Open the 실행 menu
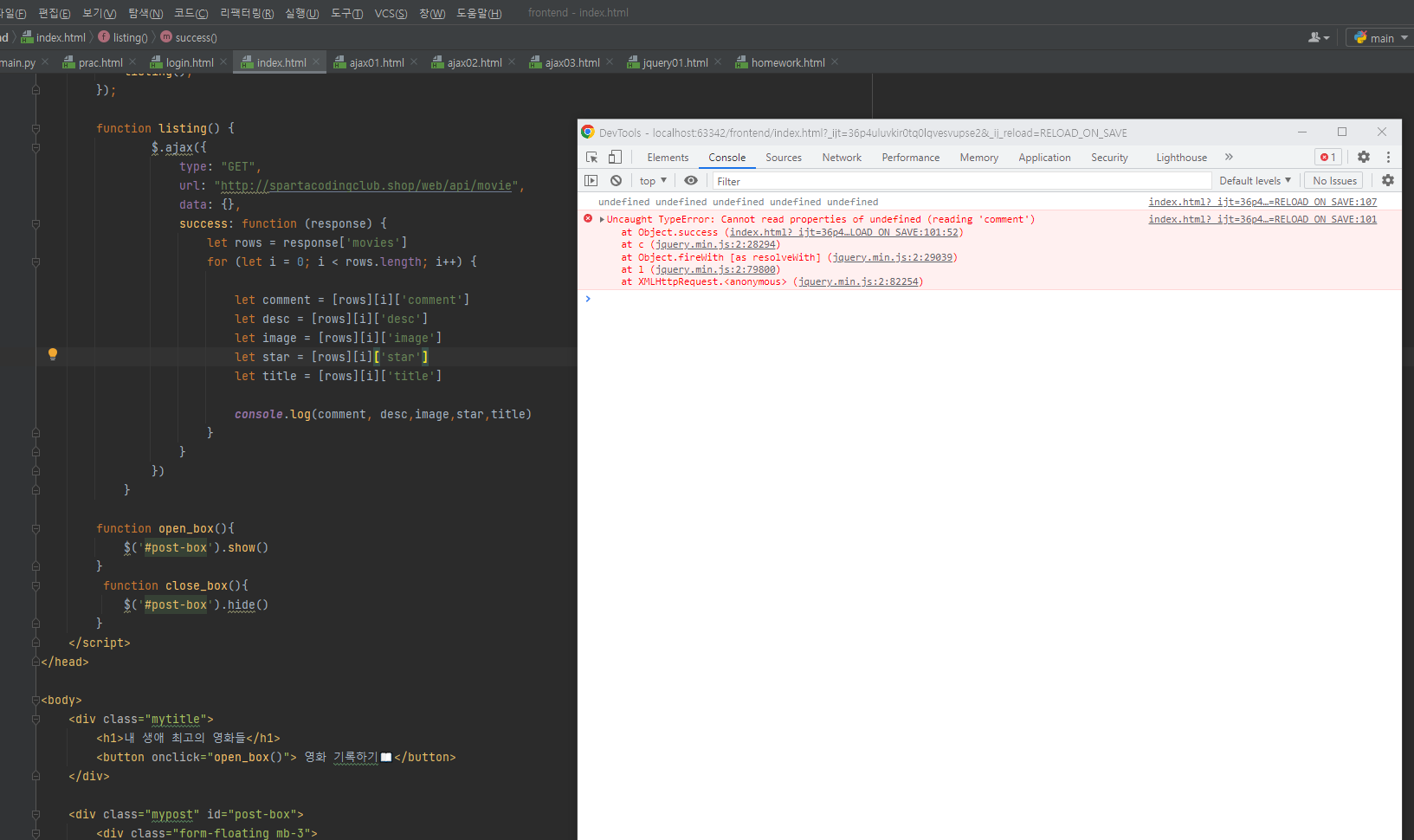The image size is (1414, 840). (301, 13)
